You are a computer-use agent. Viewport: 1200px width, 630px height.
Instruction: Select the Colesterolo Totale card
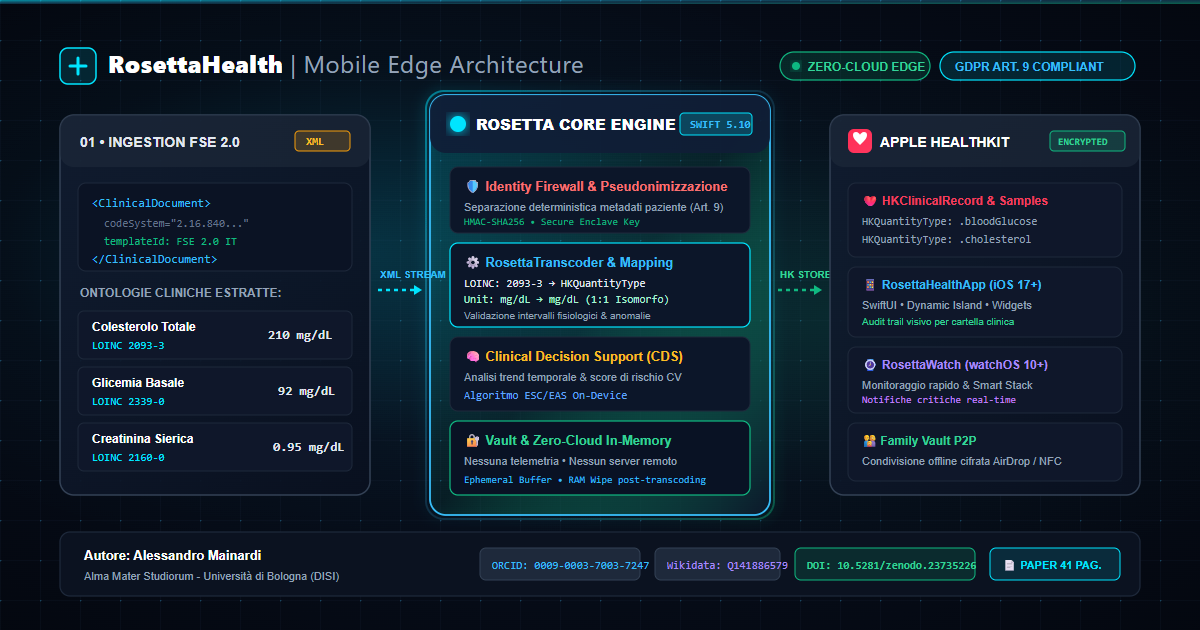click(215, 335)
